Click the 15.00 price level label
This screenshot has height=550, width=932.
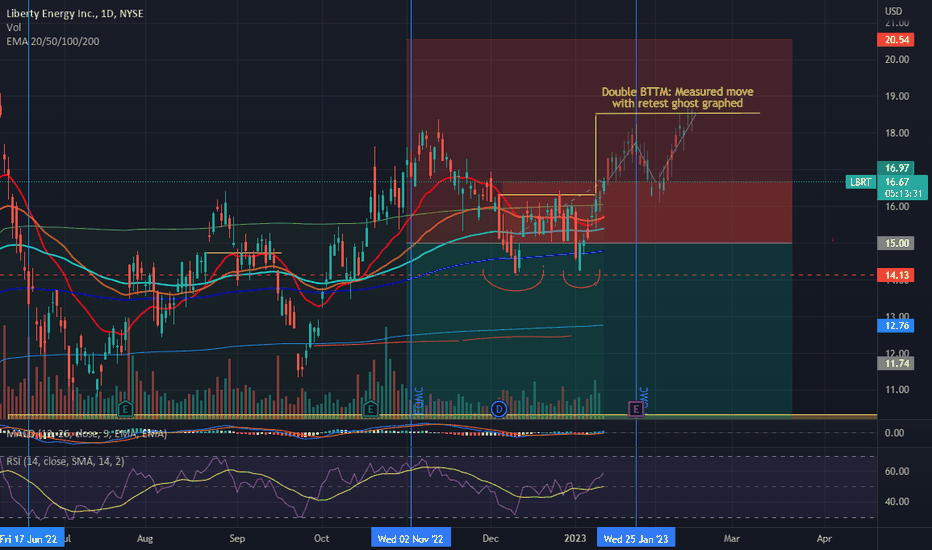[x=896, y=243]
